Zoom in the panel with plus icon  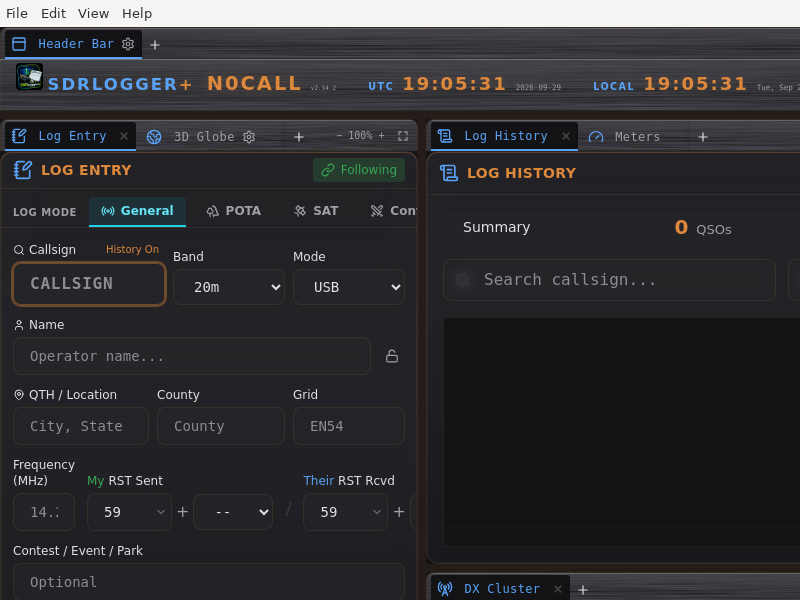(381, 135)
